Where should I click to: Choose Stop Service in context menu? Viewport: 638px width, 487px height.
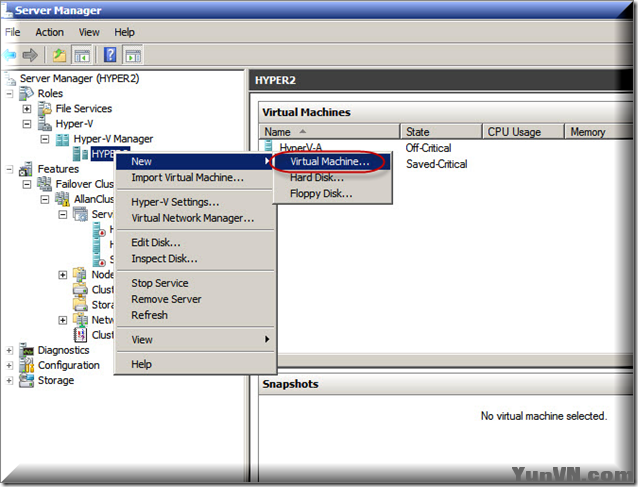point(195,283)
